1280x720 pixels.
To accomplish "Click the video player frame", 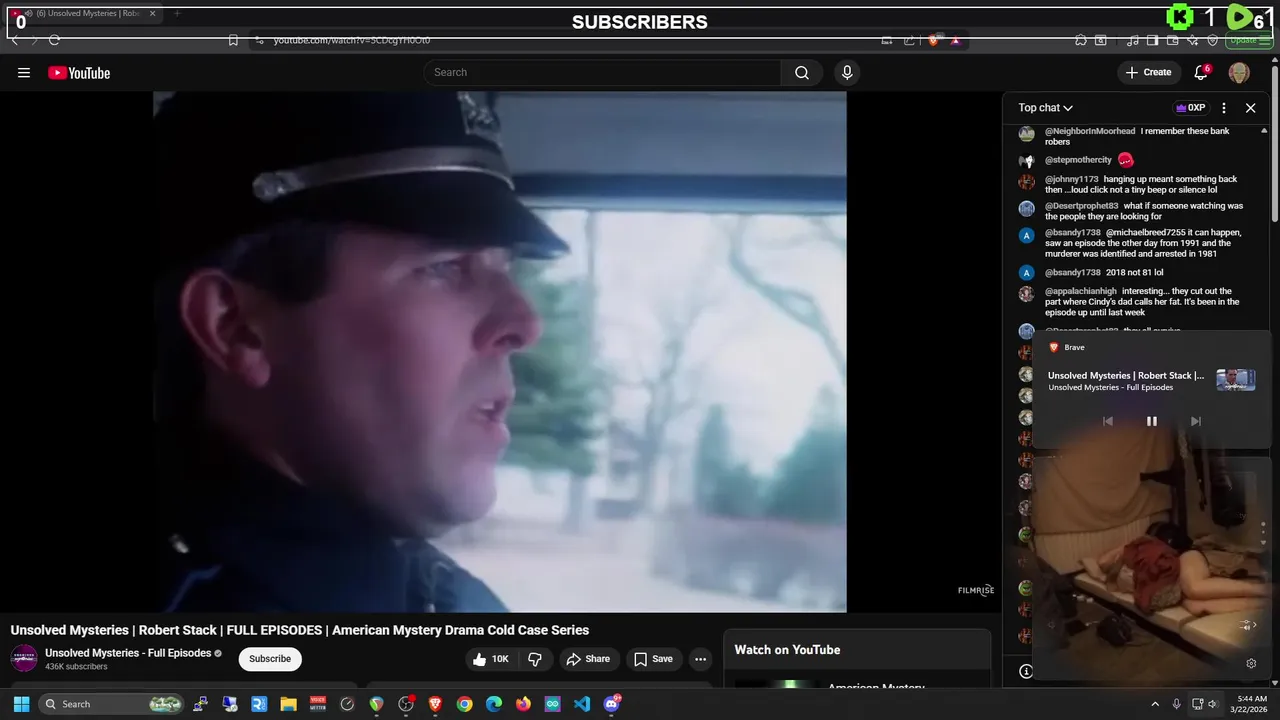I will [x=500, y=351].
